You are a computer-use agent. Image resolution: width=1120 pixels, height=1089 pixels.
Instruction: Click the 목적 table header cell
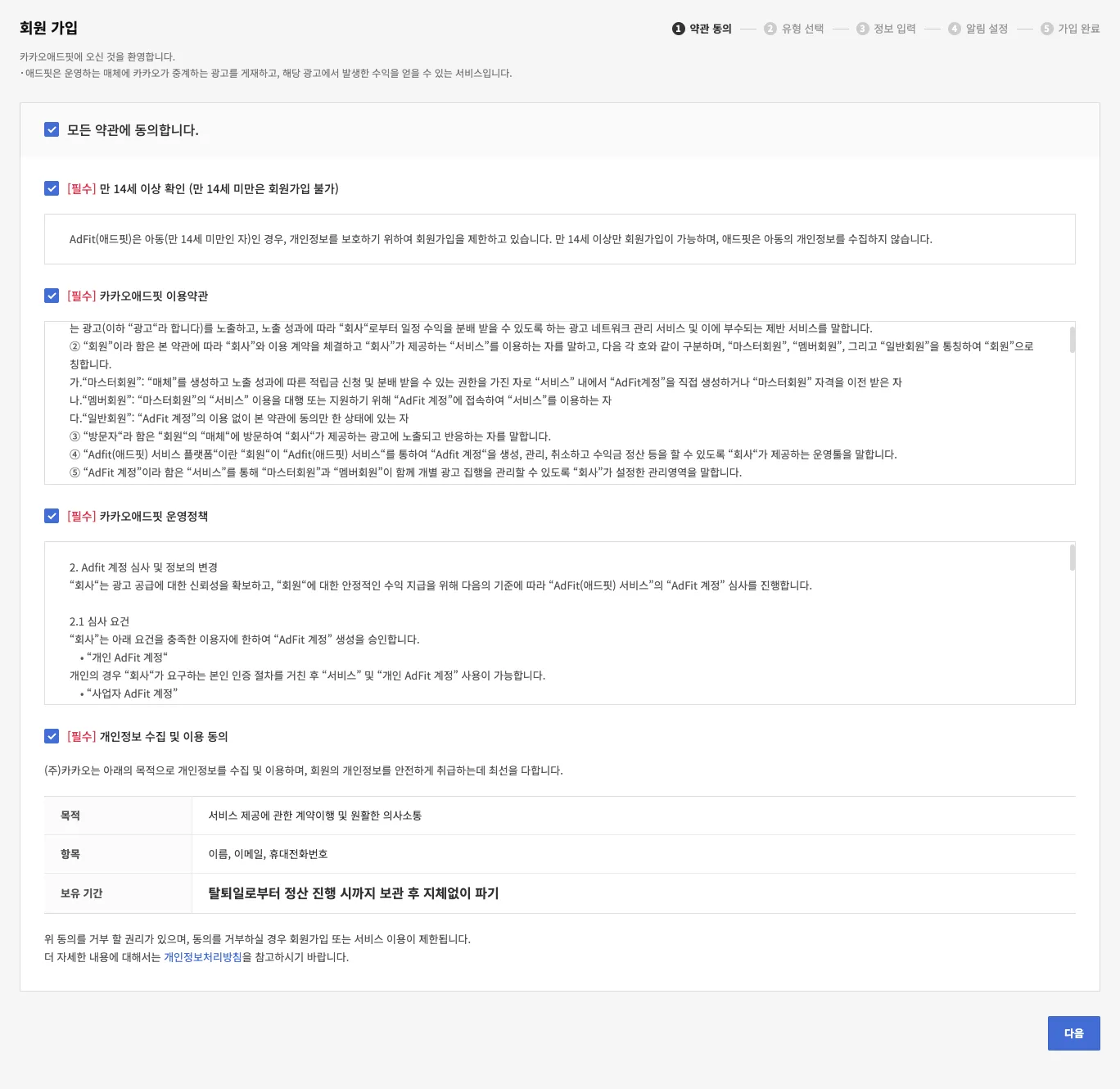[x=118, y=816]
